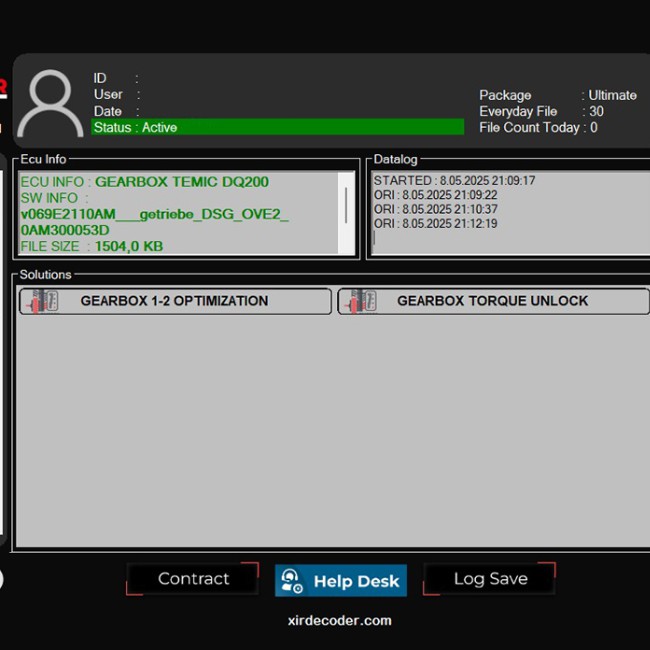Click the empty last line in Datalog box
Viewport: 650px width, 650px height.
pos(511,238)
